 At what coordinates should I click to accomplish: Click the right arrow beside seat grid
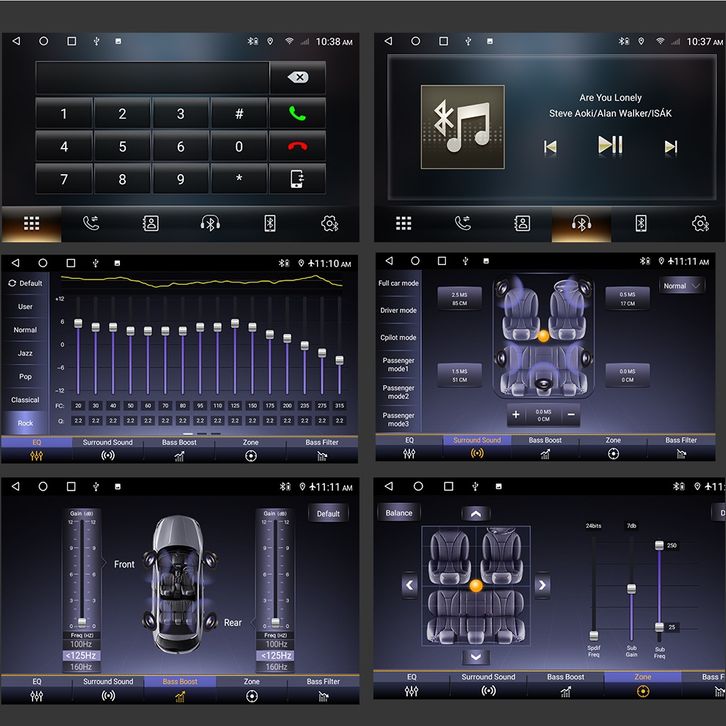point(542,585)
